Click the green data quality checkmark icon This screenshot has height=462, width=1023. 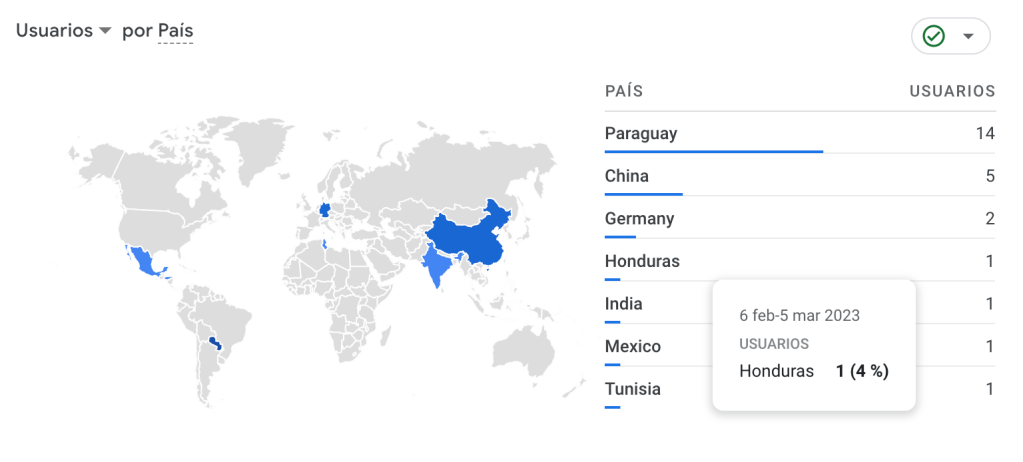[x=934, y=36]
